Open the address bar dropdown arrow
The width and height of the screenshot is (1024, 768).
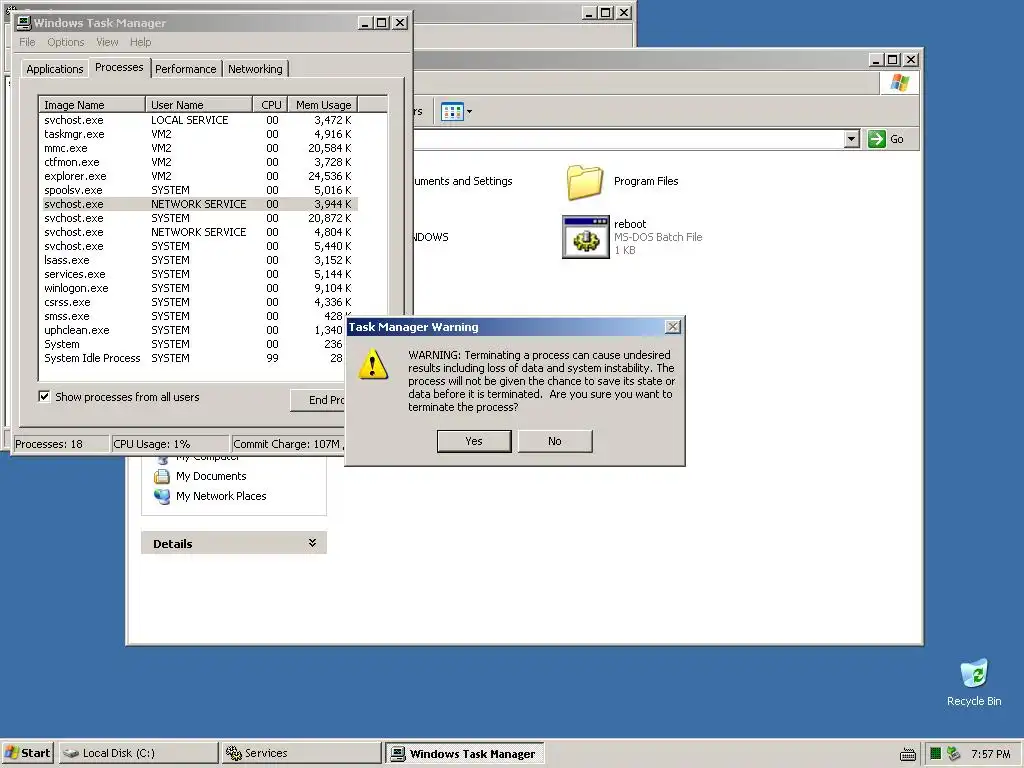tap(851, 139)
